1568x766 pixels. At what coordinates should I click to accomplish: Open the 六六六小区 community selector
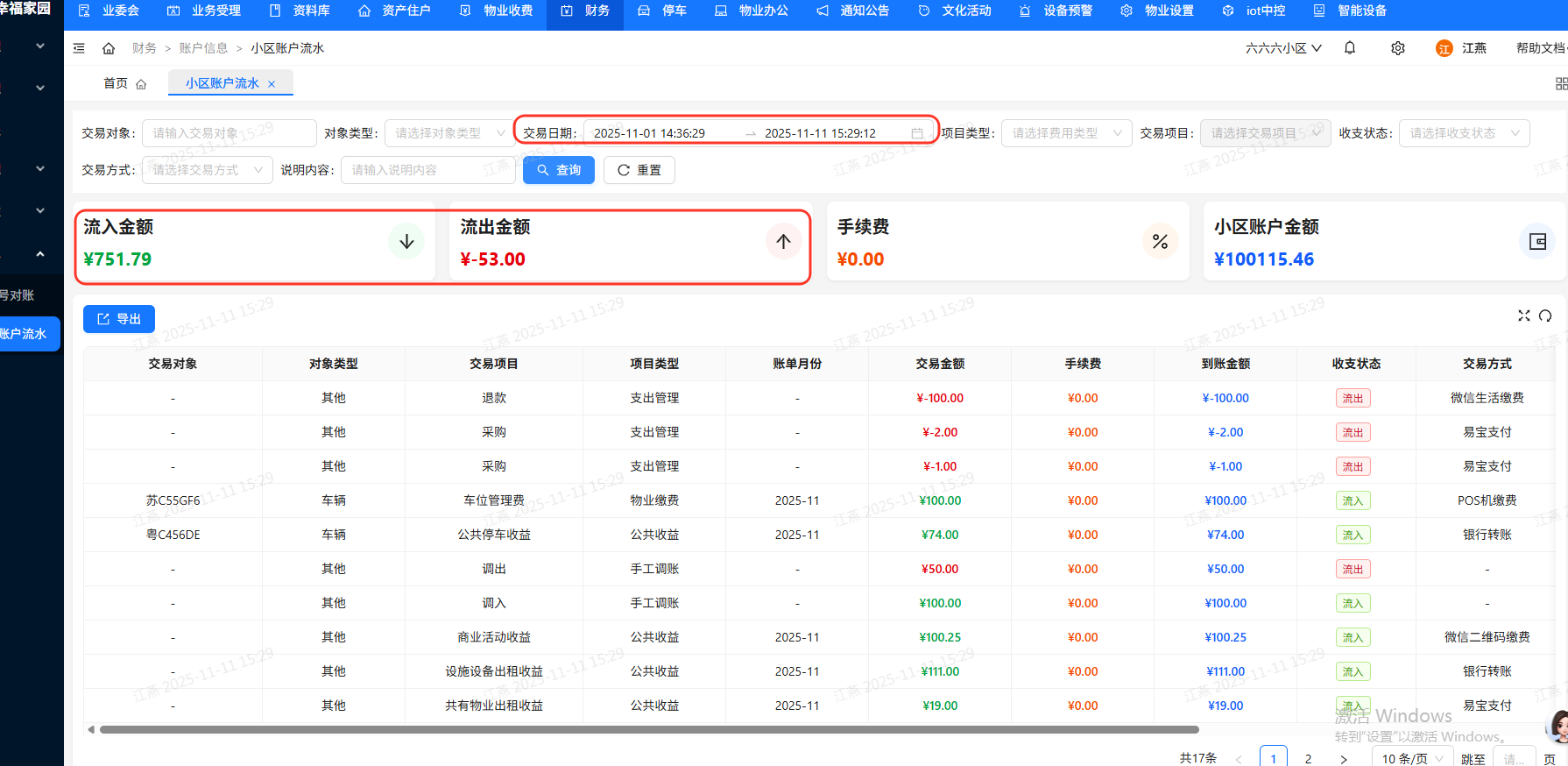[x=1283, y=48]
